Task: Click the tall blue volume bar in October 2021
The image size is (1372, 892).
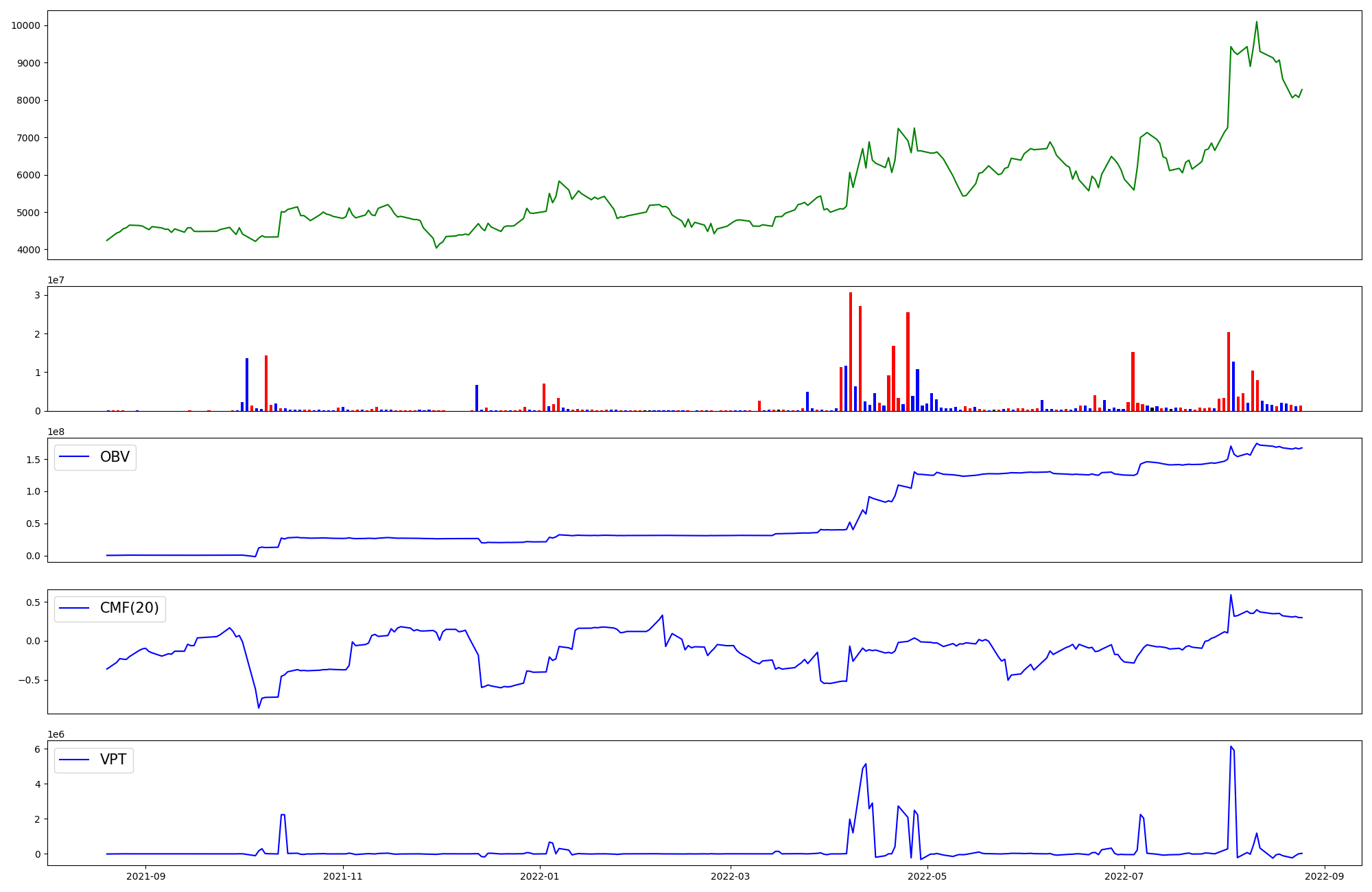Action: point(247,384)
